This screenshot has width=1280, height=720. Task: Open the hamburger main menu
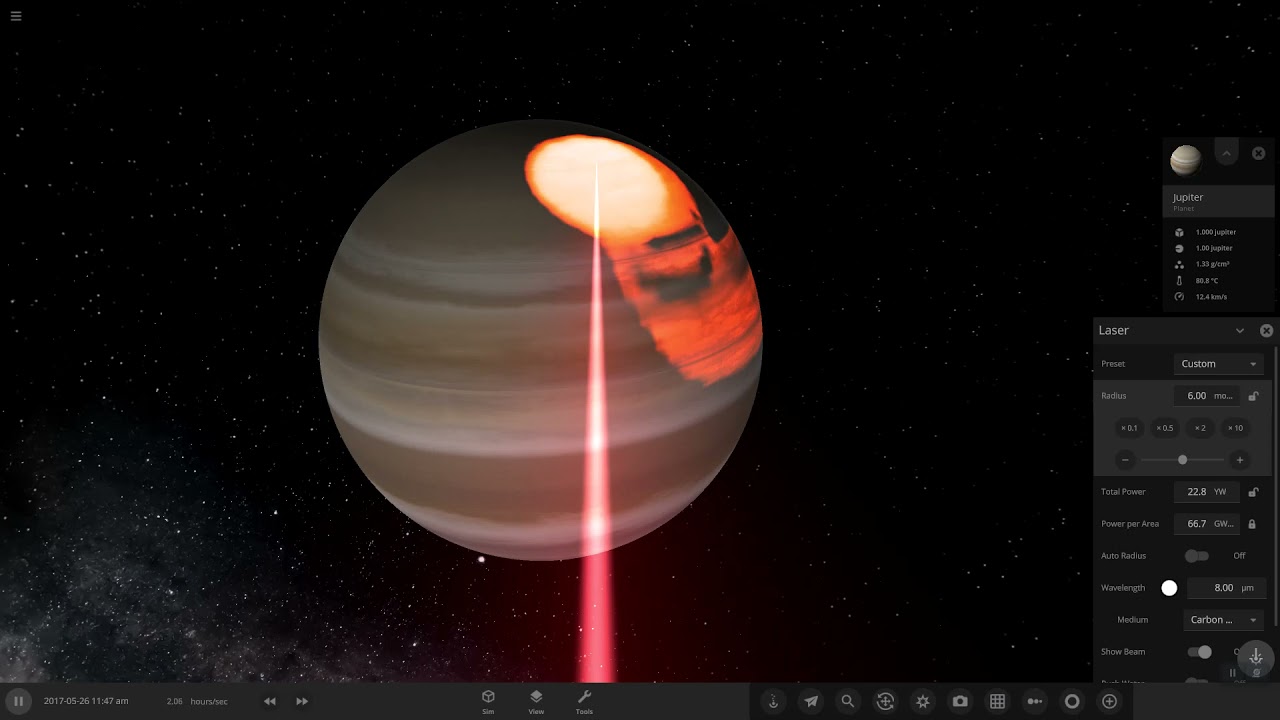16,16
